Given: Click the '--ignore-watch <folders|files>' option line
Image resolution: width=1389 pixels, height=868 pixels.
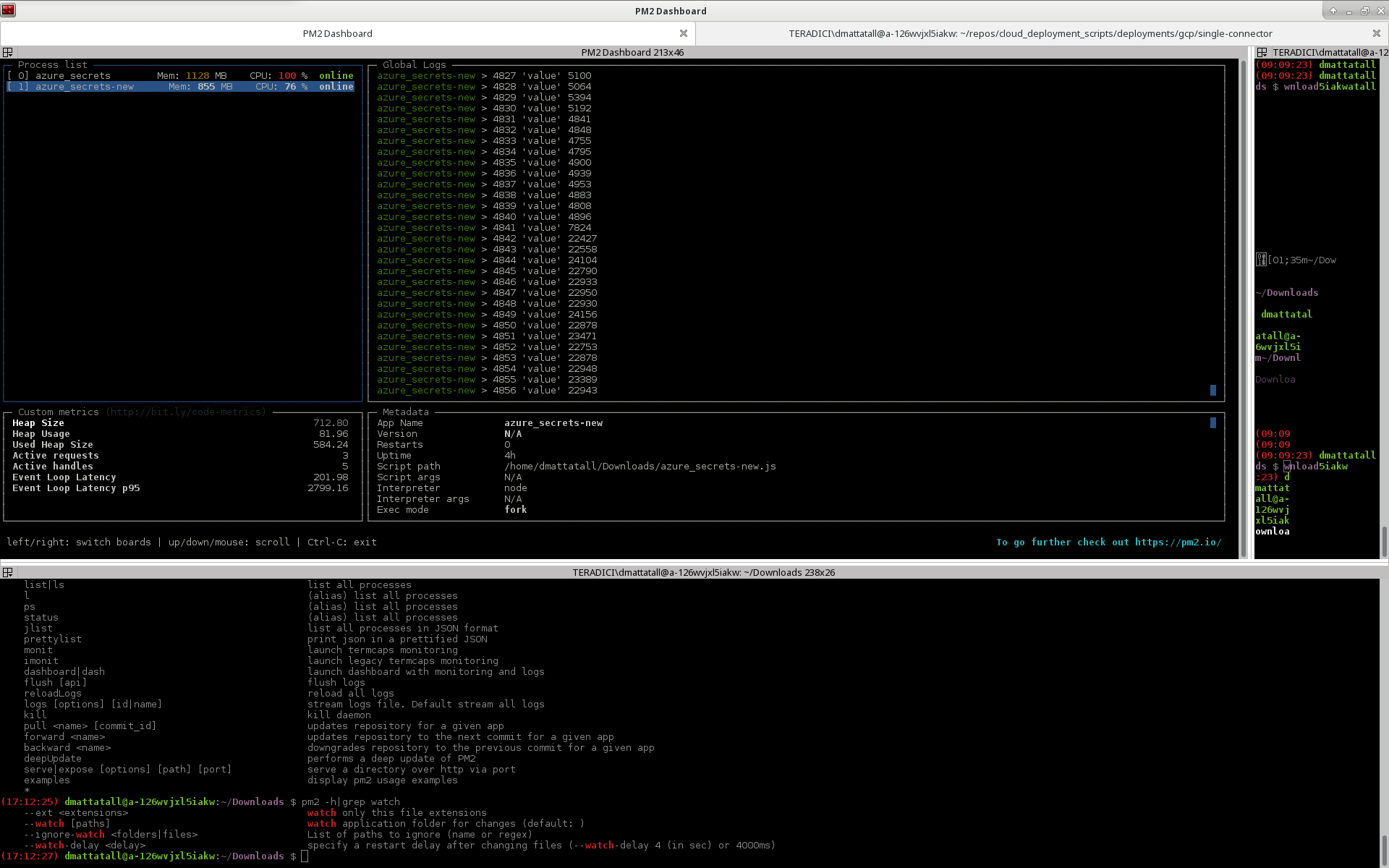Looking at the screenshot, I should (111, 834).
